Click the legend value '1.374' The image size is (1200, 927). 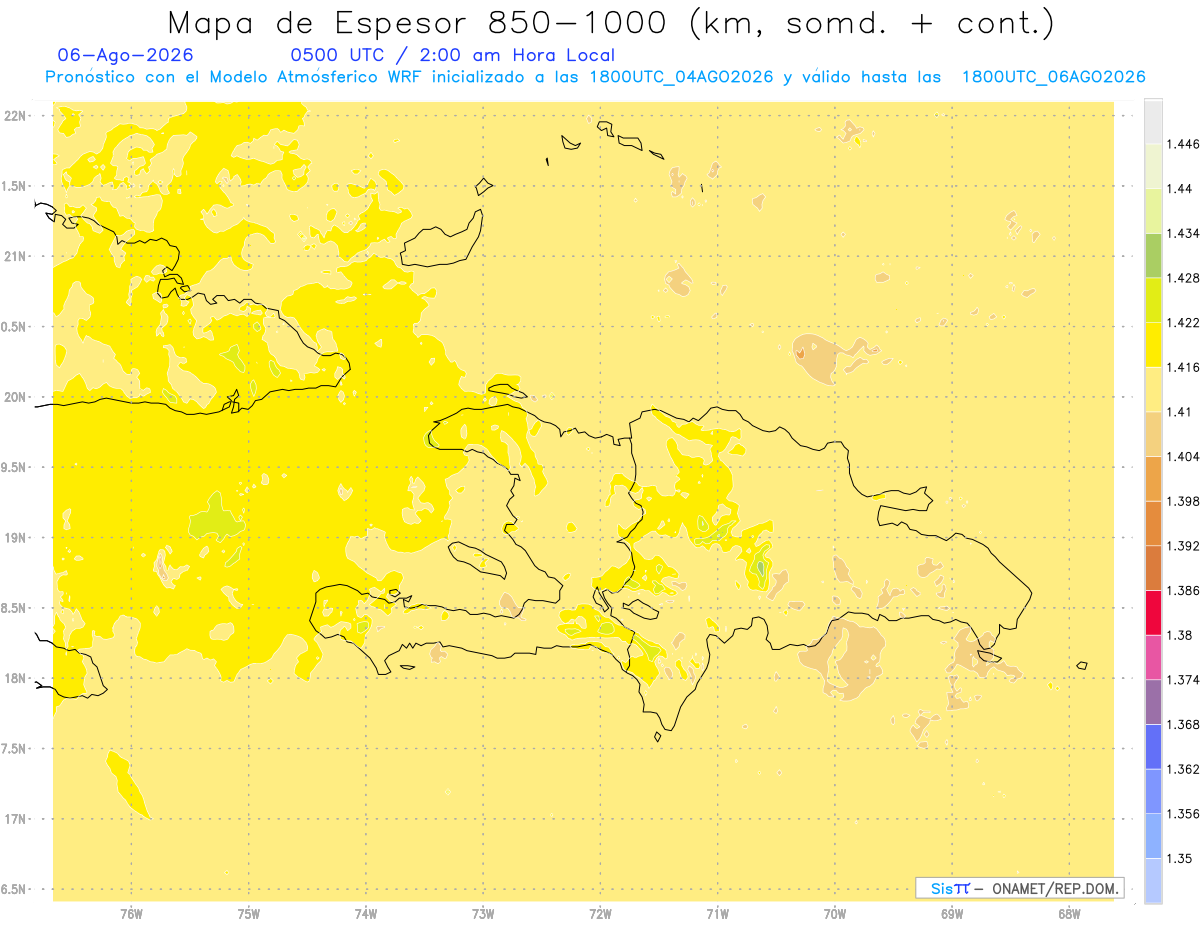(x=1184, y=680)
